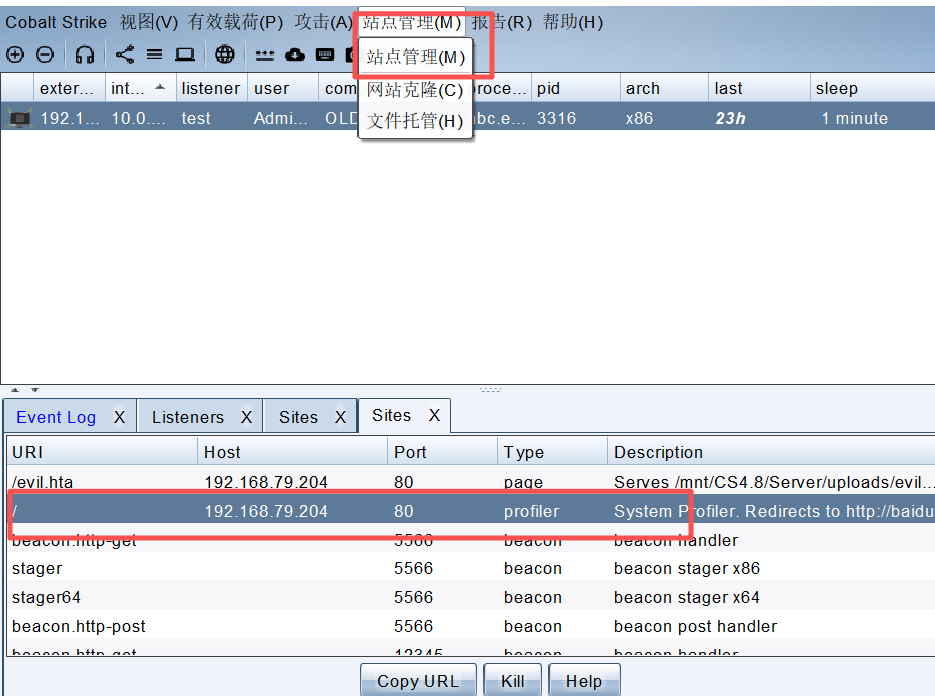Sort sessions by external column
The image size is (935, 696).
pyautogui.click(x=69, y=88)
